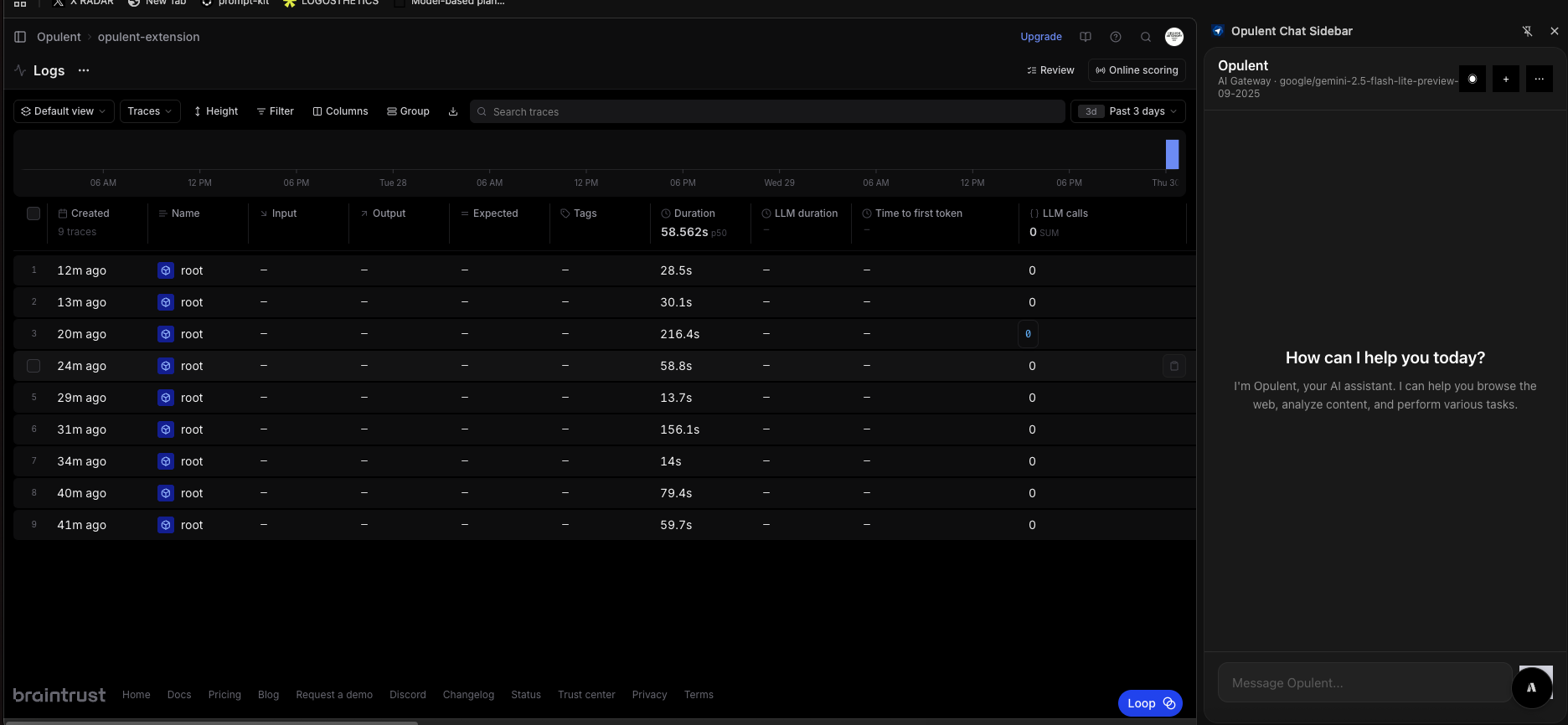This screenshot has width=1568, height=725.
Task: Open the Traces dropdown
Action: pyautogui.click(x=150, y=111)
